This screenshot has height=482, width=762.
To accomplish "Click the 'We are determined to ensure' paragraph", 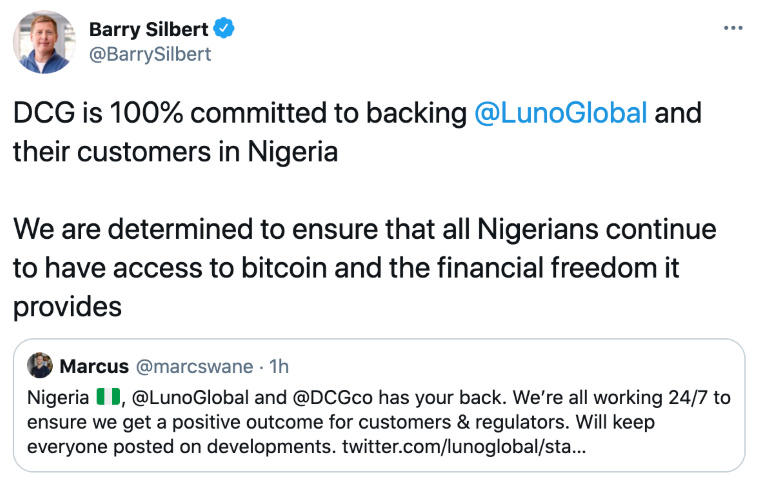I will [x=364, y=229].
